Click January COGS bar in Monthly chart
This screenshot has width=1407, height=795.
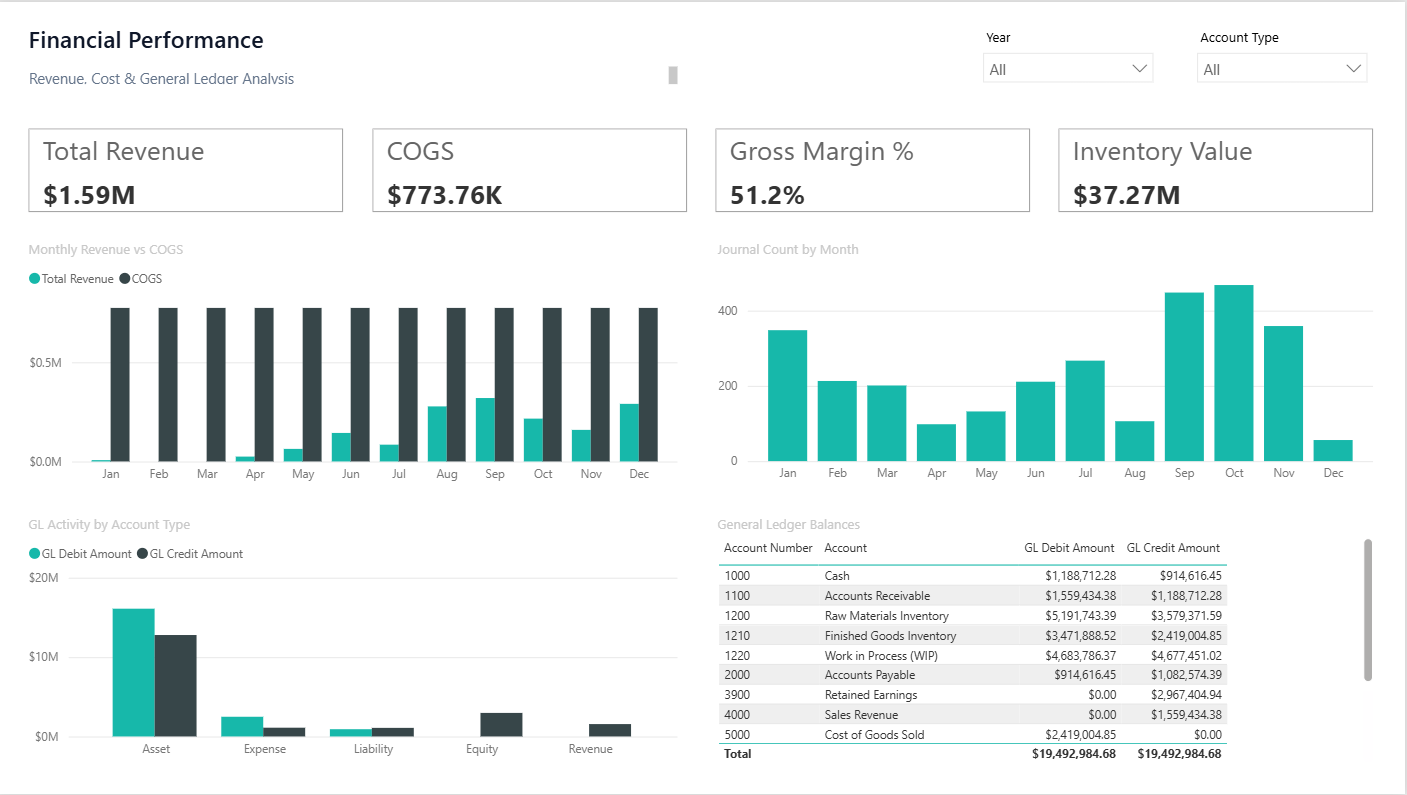pos(120,385)
